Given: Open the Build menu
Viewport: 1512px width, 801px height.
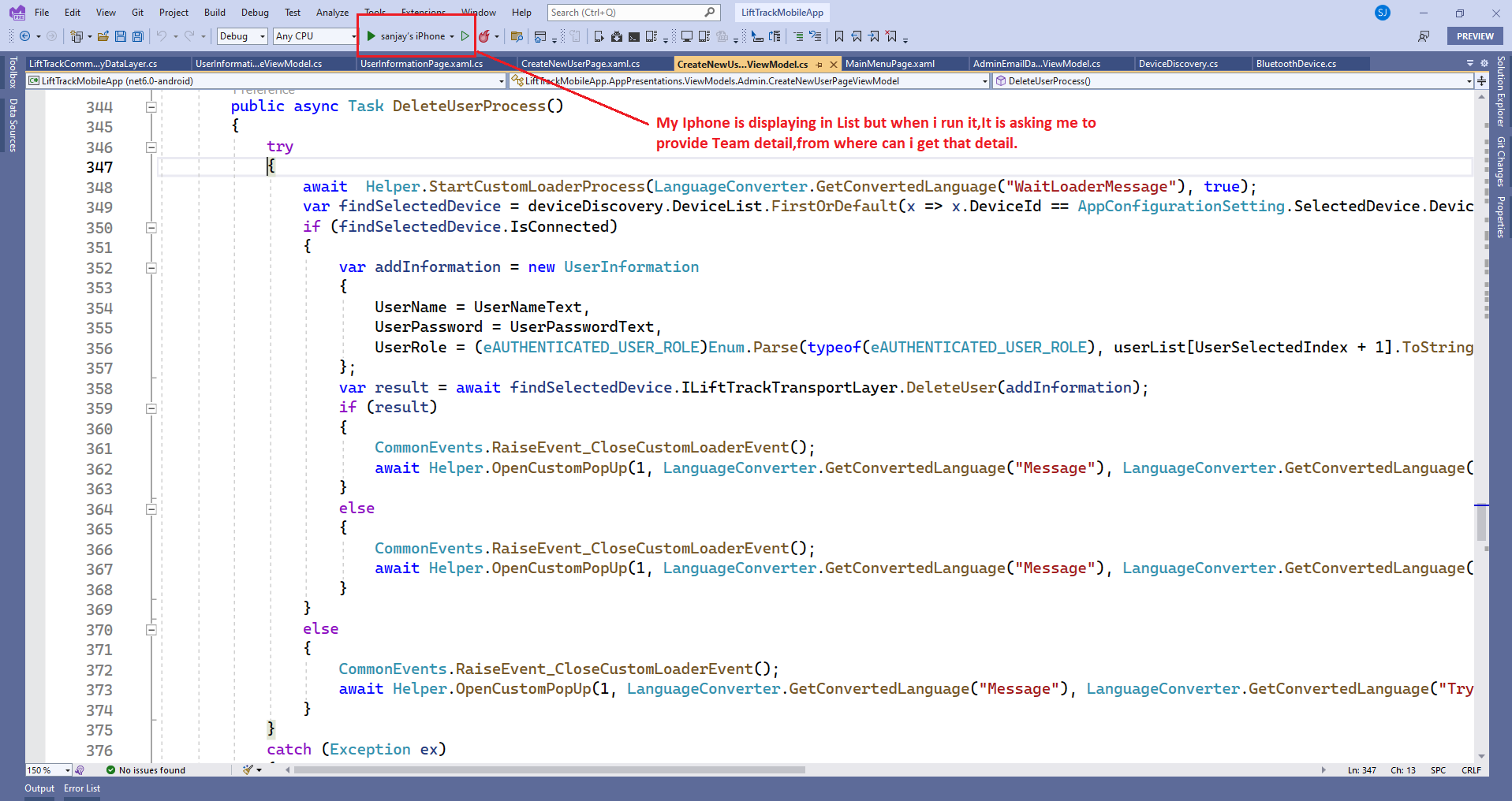Looking at the screenshot, I should pos(215,13).
